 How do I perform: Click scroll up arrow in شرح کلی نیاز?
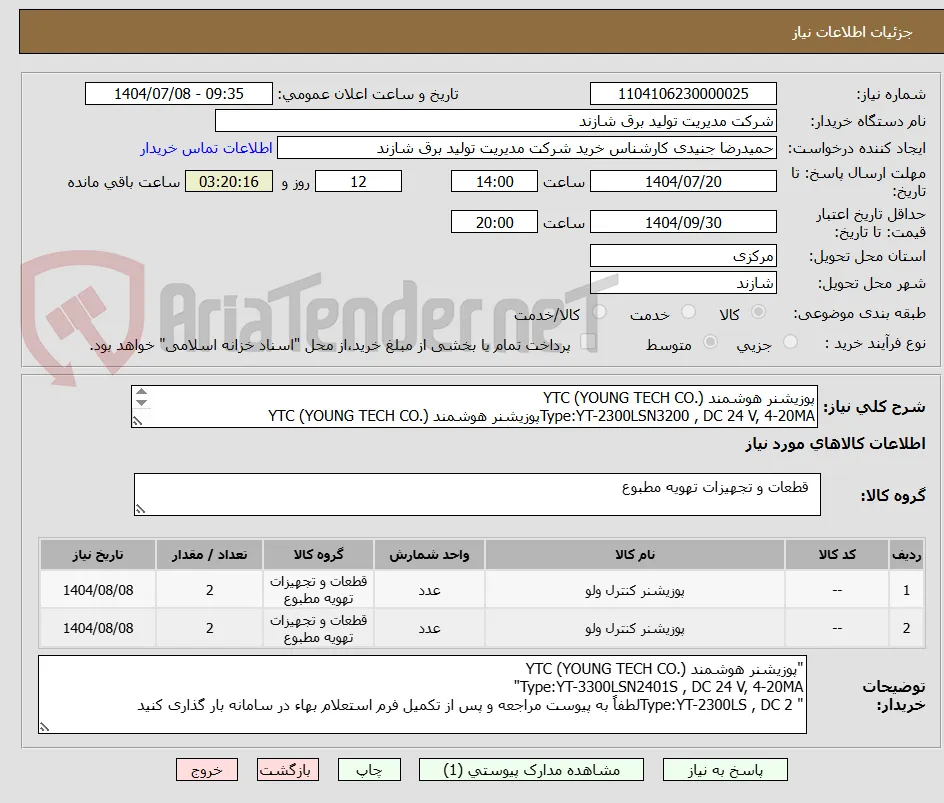click(141, 392)
